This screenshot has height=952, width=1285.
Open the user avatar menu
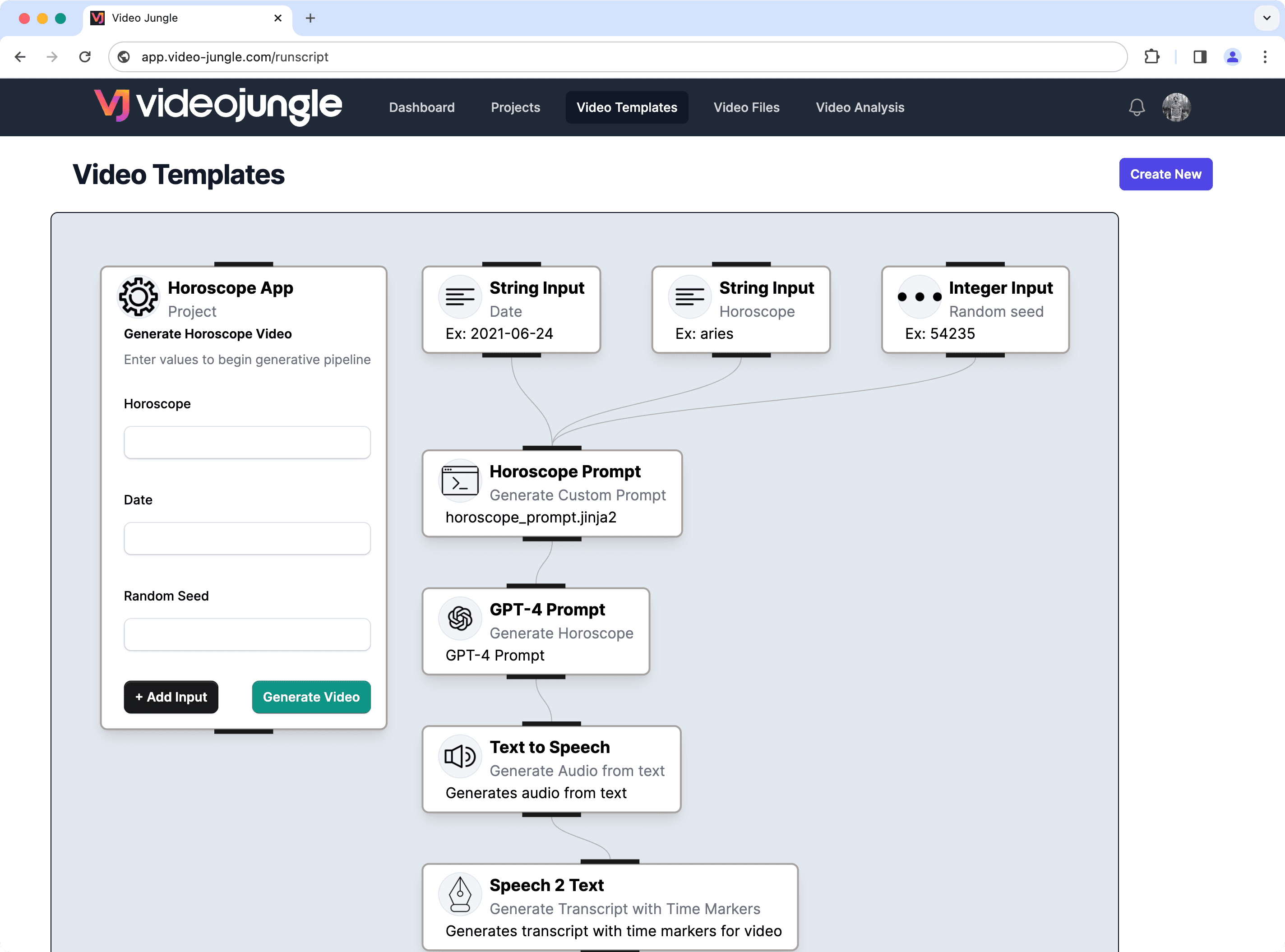(x=1177, y=107)
